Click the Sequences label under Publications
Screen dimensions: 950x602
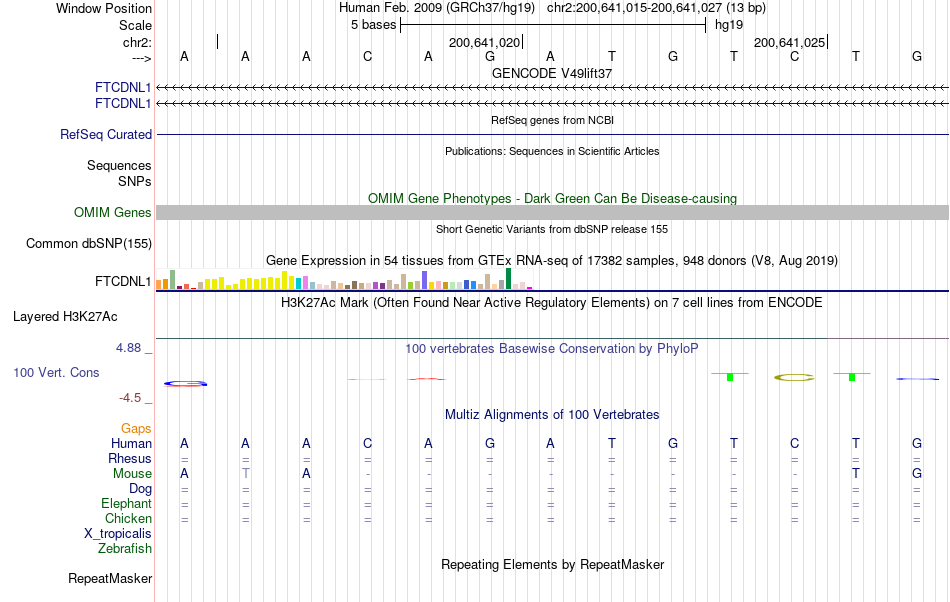(119, 165)
